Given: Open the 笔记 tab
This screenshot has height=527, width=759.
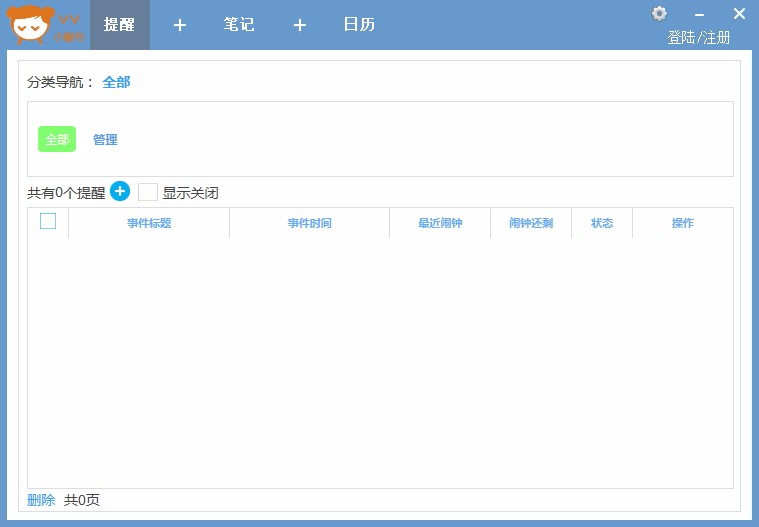Looking at the screenshot, I should pos(239,25).
